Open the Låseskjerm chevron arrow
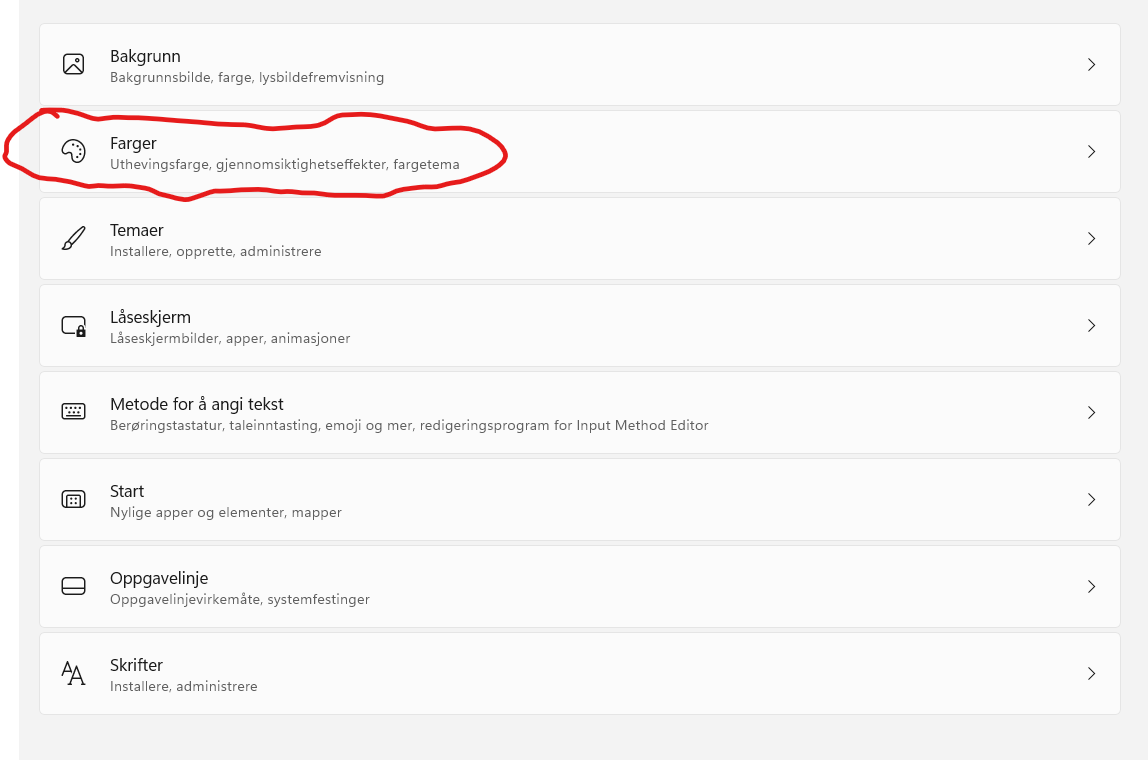The image size is (1148, 760). coord(1091,326)
